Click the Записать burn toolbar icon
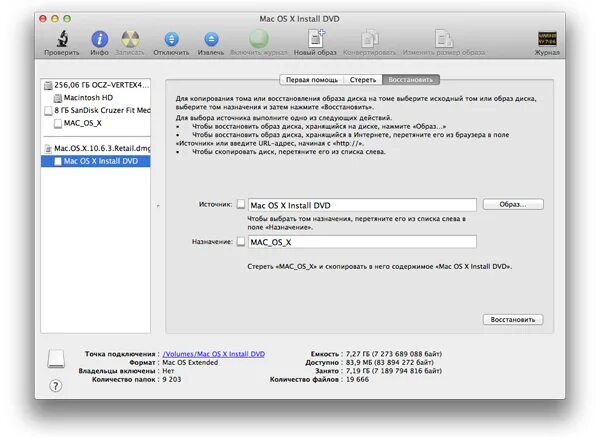Screen dimensions: 600x437 130,39
